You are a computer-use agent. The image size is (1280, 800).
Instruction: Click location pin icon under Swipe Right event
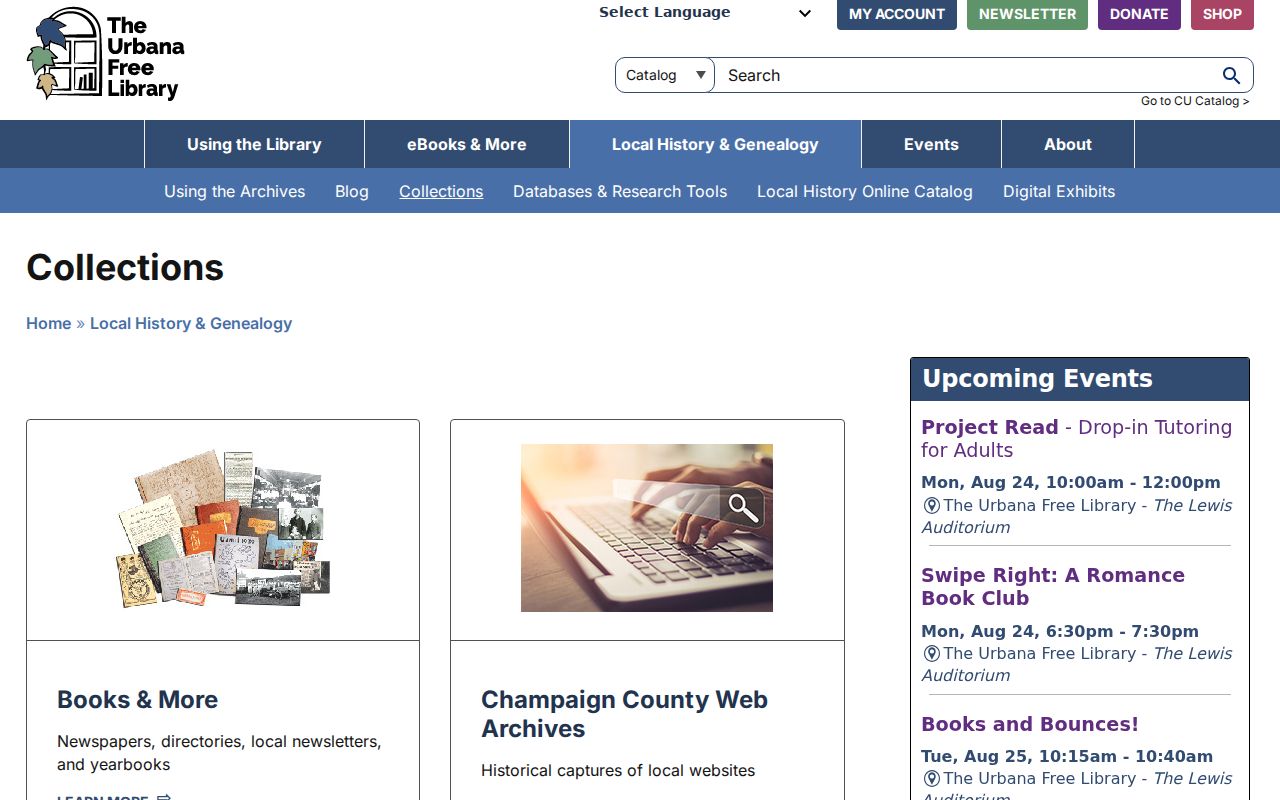click(x=931, y=654)
